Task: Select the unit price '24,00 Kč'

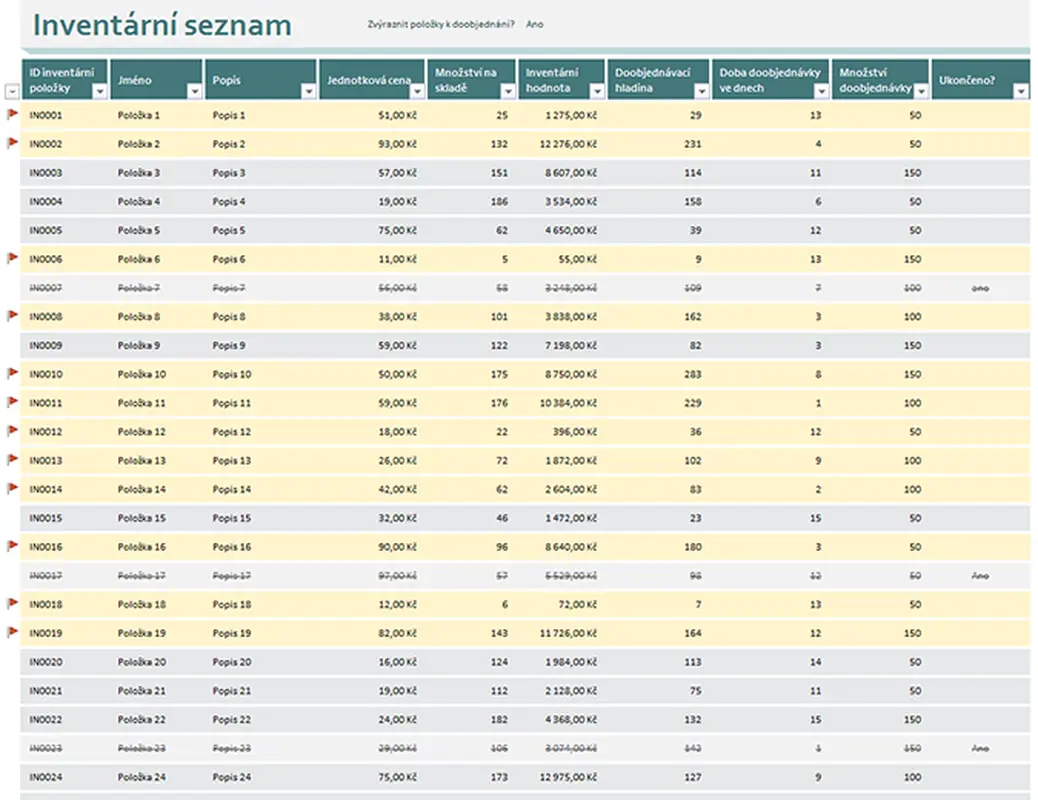Action: [x=398, y=720]
